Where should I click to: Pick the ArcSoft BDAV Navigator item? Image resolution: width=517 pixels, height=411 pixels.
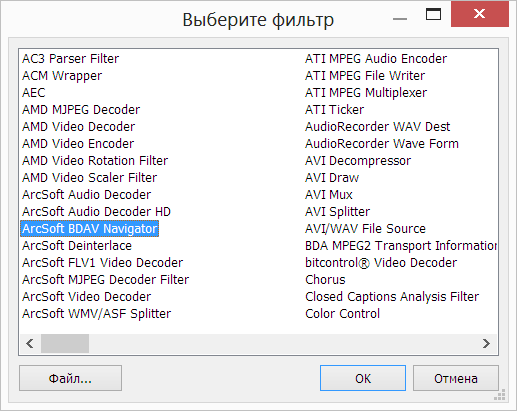[89, 229]
